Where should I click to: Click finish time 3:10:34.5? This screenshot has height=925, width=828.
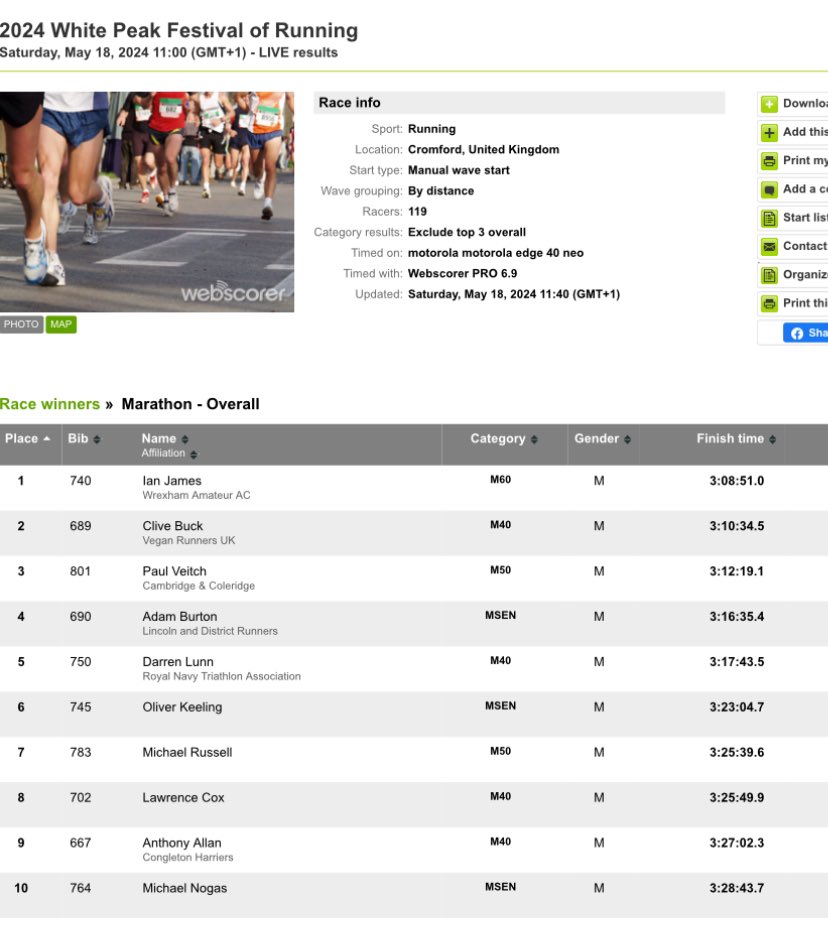(x=737, y=526)
